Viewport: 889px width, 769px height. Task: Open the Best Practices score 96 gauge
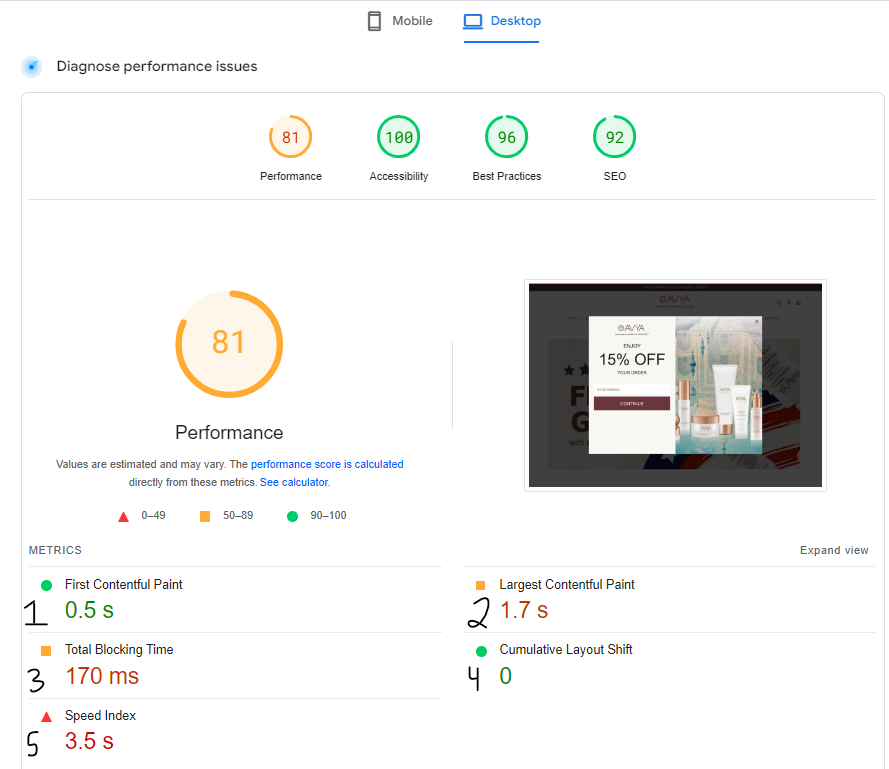point(506,138)
